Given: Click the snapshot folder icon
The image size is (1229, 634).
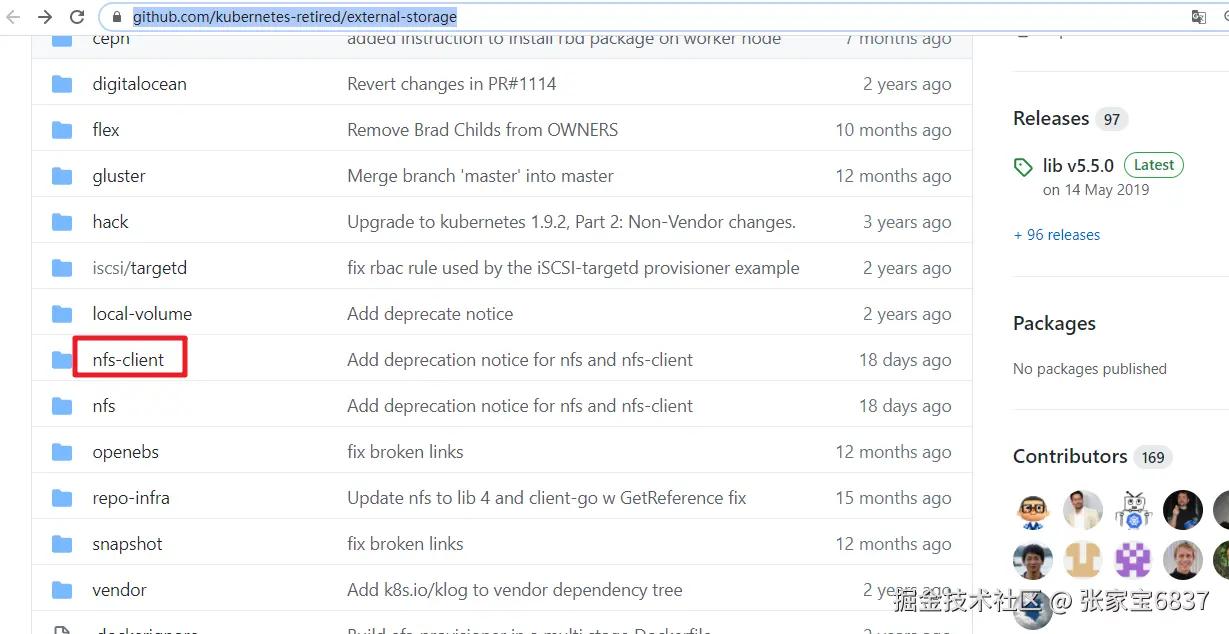Looking at the screenshot, I should 62,544.
